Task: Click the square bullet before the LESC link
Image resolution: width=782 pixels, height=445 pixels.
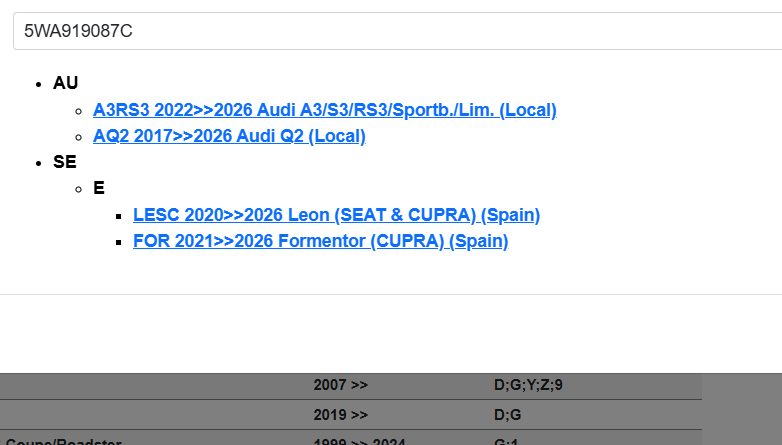Action: click(x=118, y=216)
